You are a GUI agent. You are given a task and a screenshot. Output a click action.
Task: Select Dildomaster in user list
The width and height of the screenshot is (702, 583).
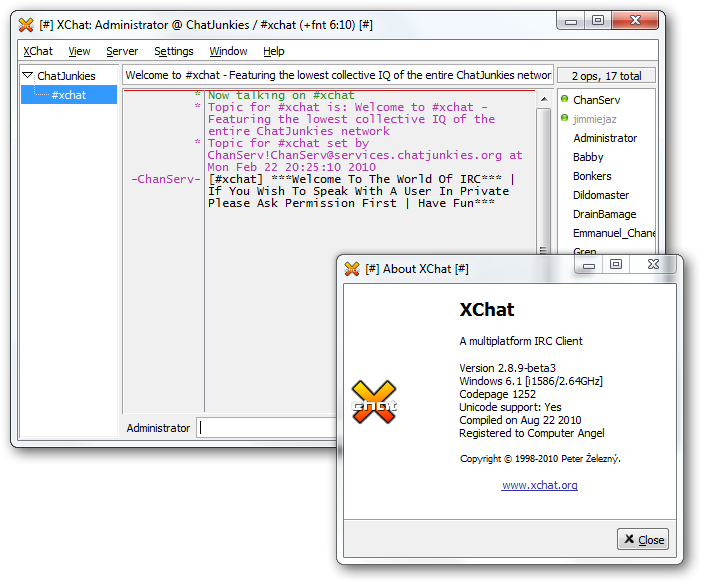point(601,195)
